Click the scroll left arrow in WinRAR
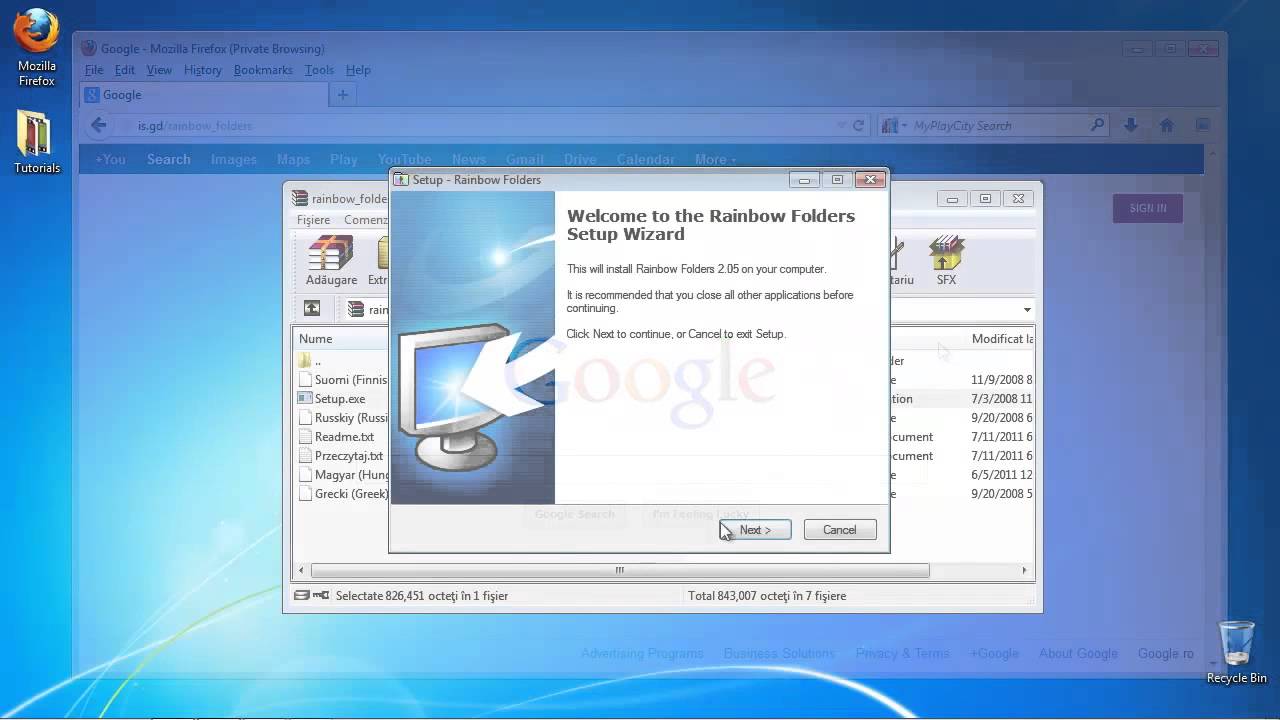This screenshot has width=1280, height=720. pos(301,570)
